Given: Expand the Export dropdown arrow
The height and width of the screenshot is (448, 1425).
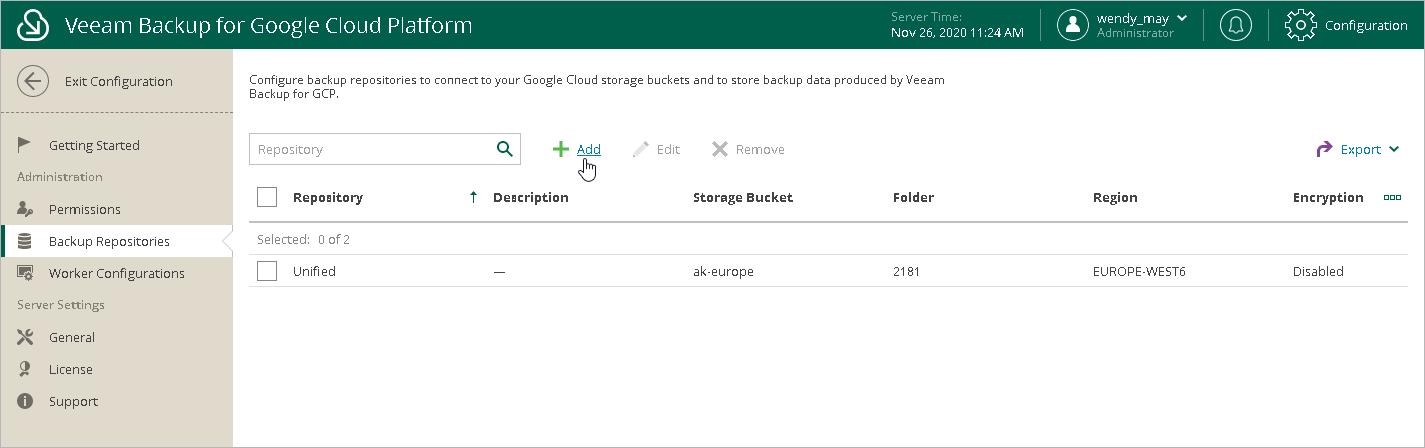Looking at the screenshot, I should [1394, 150].
